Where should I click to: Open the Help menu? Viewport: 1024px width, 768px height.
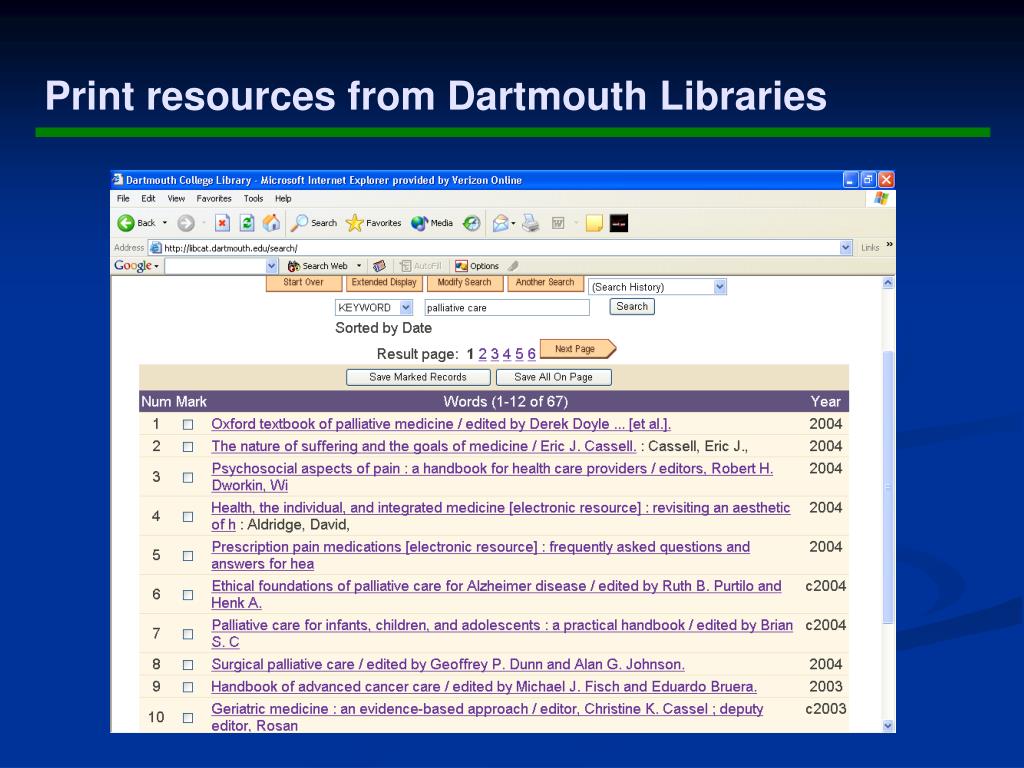tap(283, 199)
